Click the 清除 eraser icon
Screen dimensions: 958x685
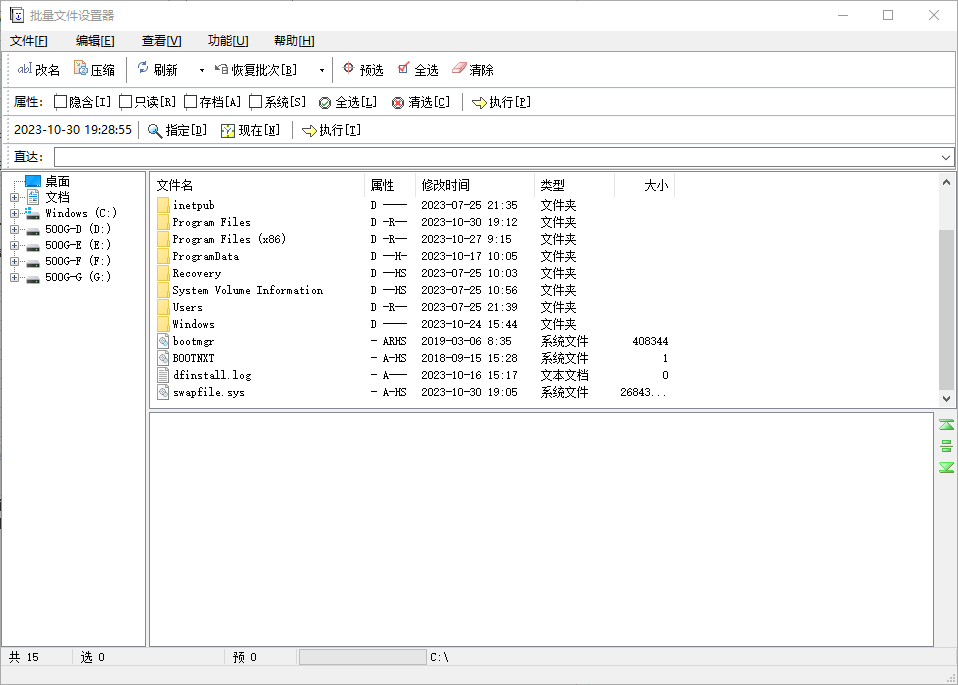[x=459, y=69]
